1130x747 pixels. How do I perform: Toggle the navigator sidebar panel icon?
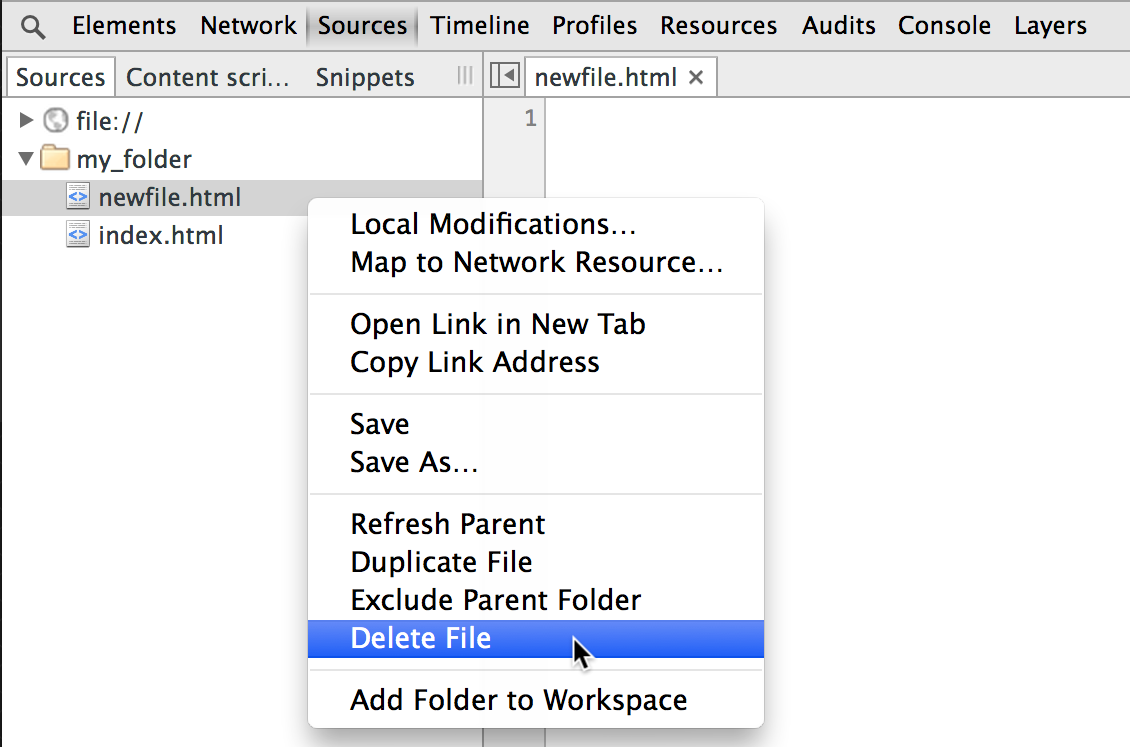point(505,77)
